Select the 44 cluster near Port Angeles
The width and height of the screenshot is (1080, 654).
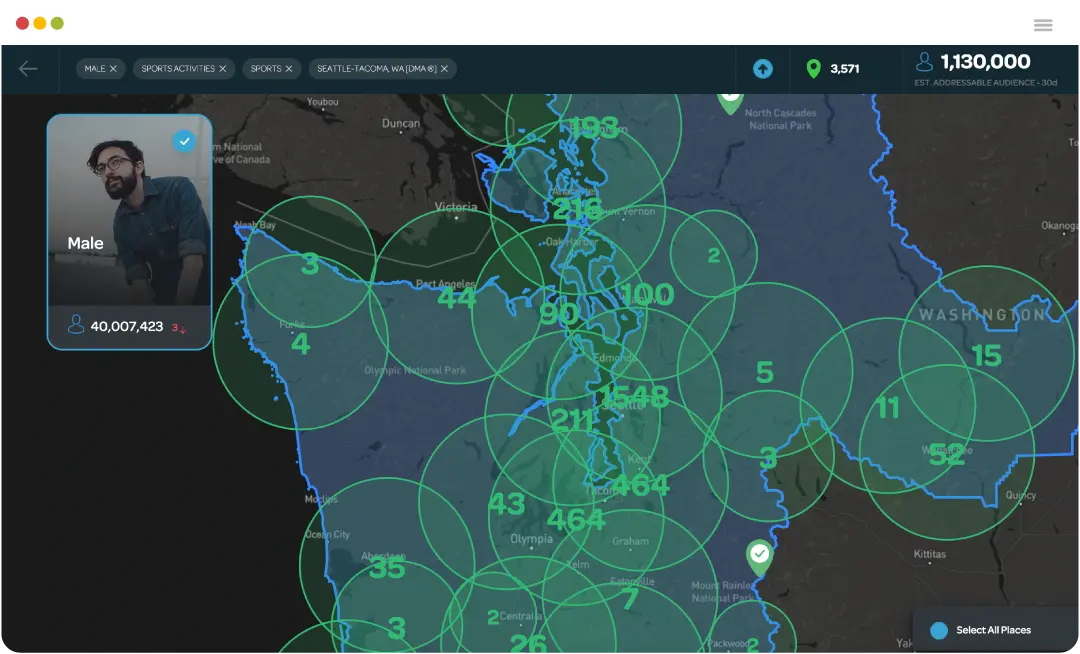click(x=457, y=297)
